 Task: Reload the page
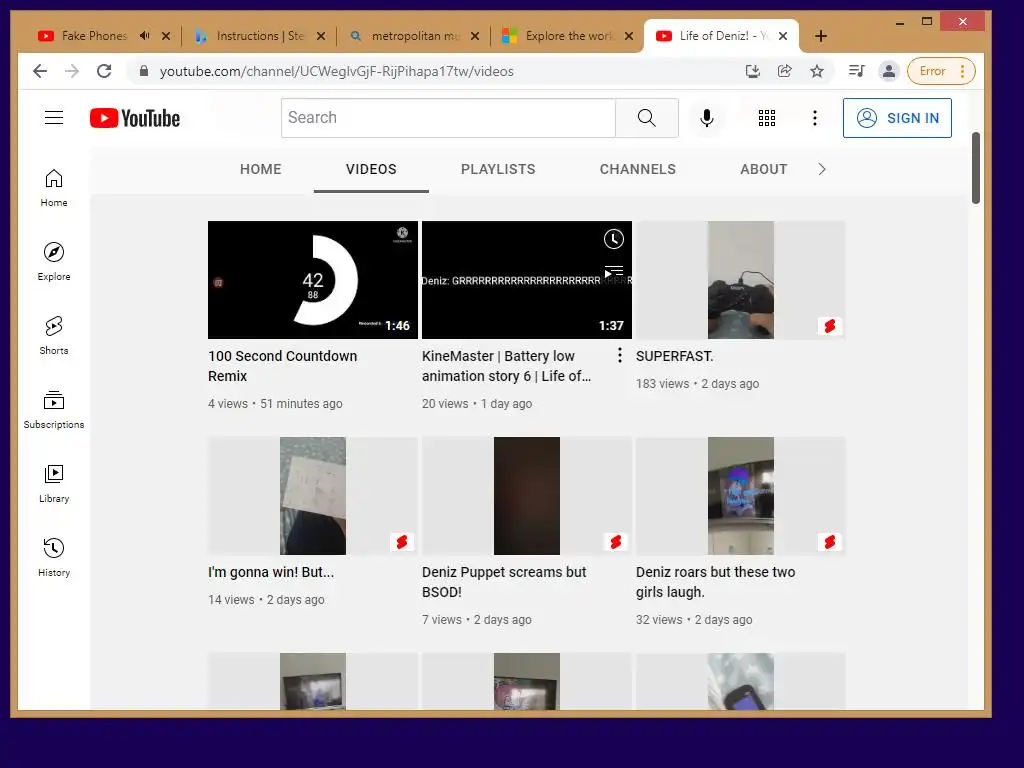click(104, 71)
